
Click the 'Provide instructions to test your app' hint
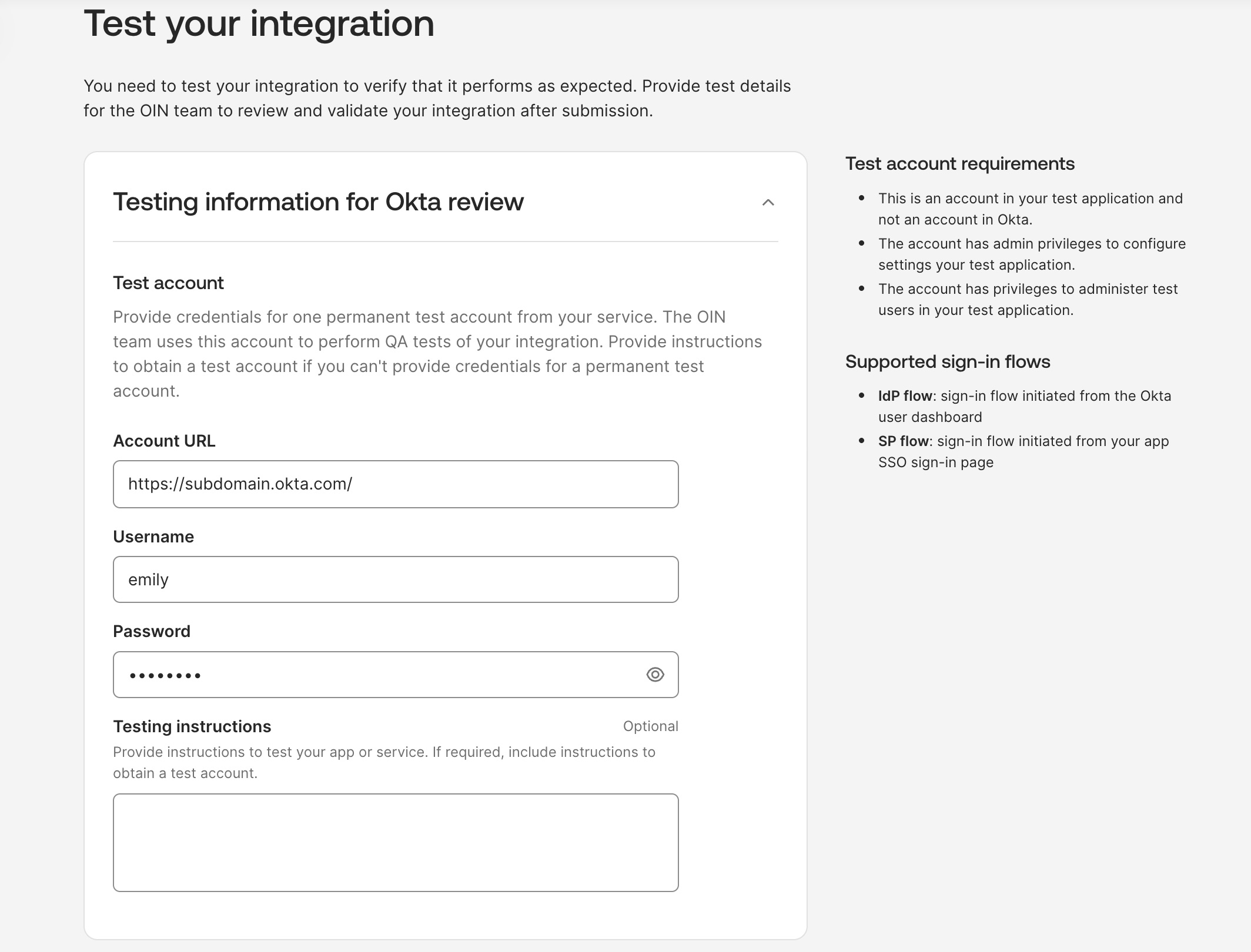(x=384, y=763)
